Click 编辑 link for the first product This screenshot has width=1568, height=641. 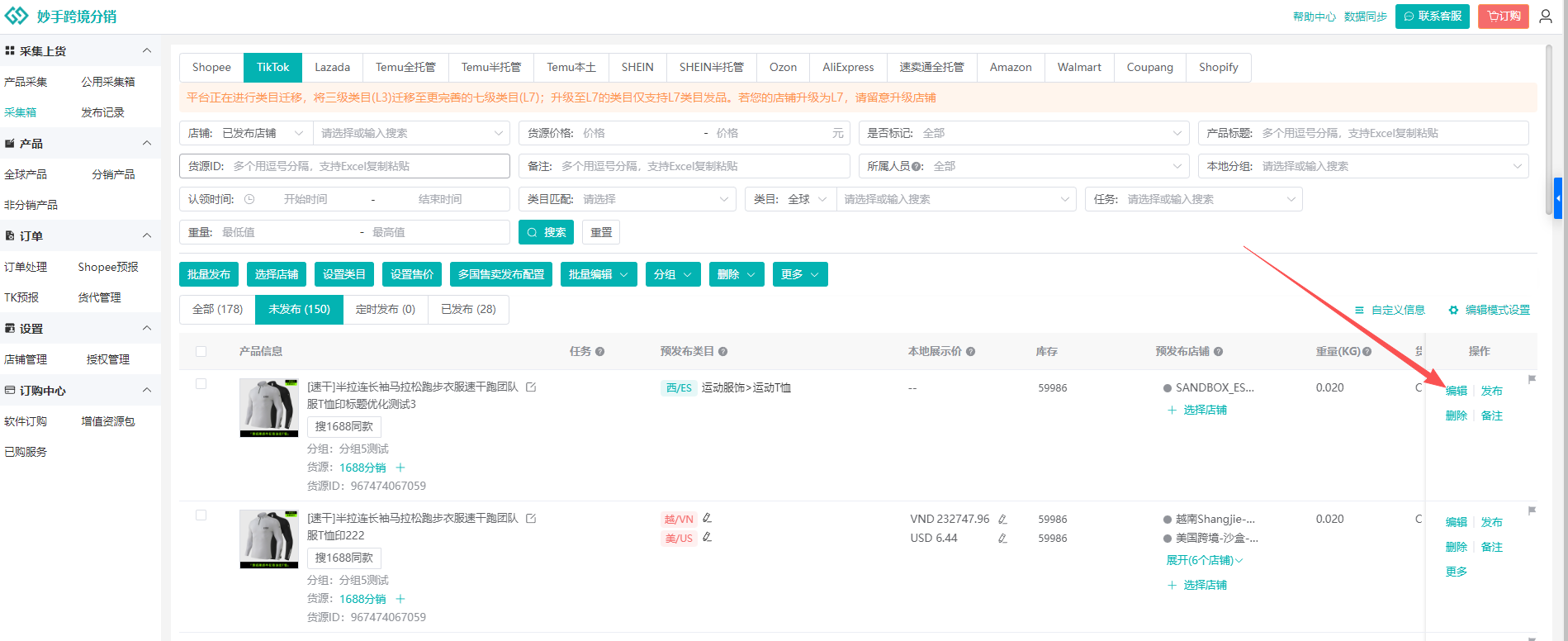pos(1456,391)
